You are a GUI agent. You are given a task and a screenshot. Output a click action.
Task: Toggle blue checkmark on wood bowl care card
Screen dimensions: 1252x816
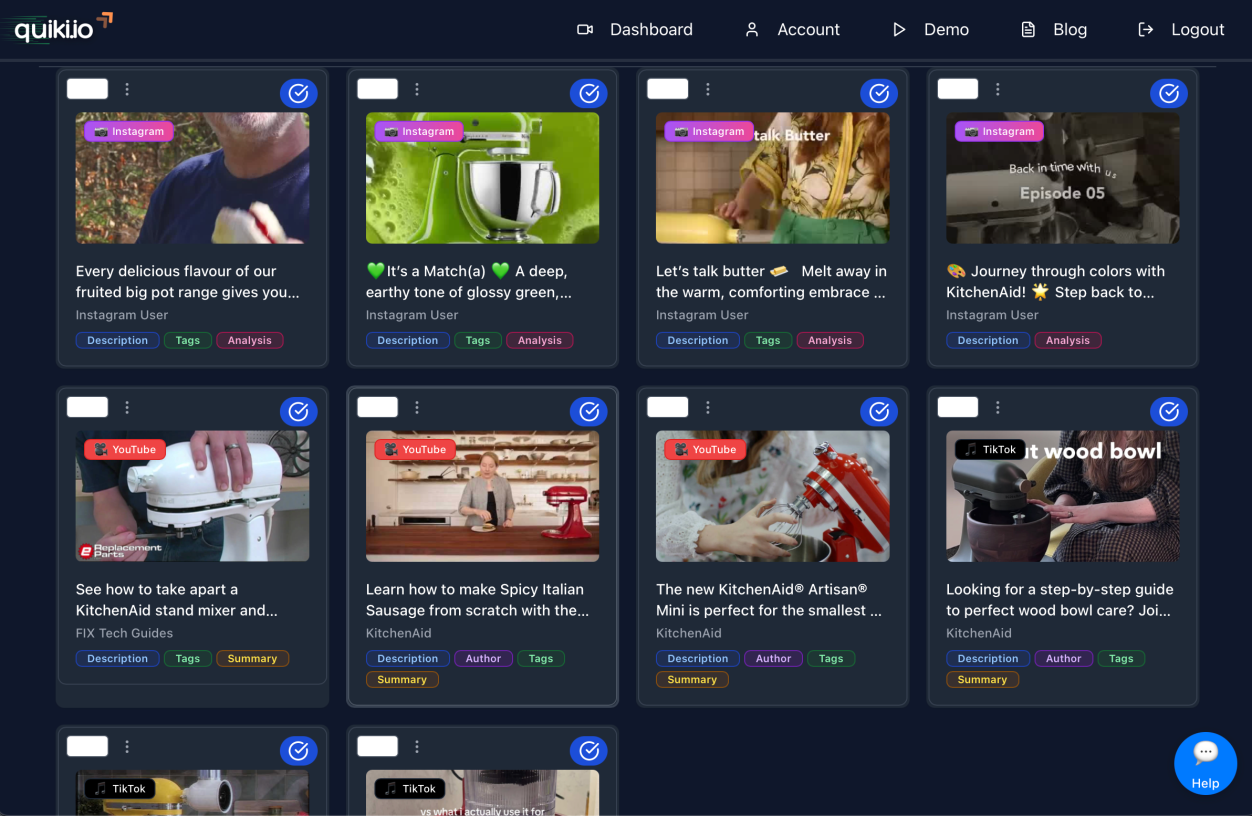point(1169,411)
